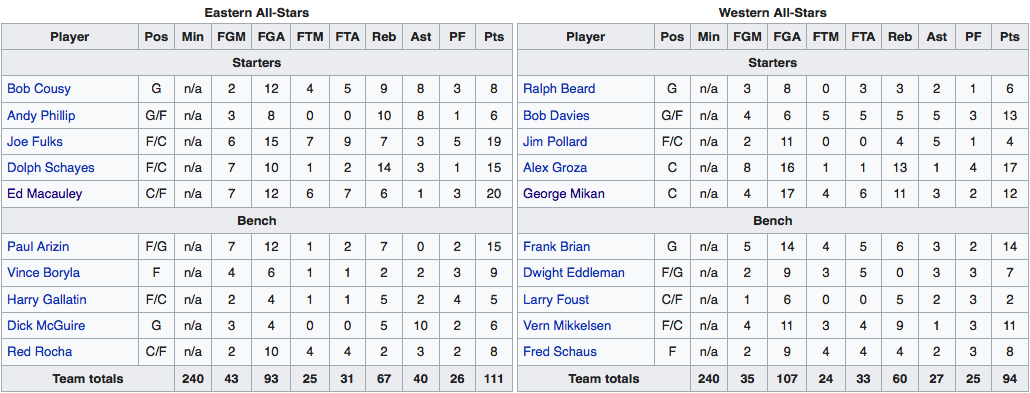Click the Fred Schaus link
Screen dimensions: 1030x393
[560, 352]
